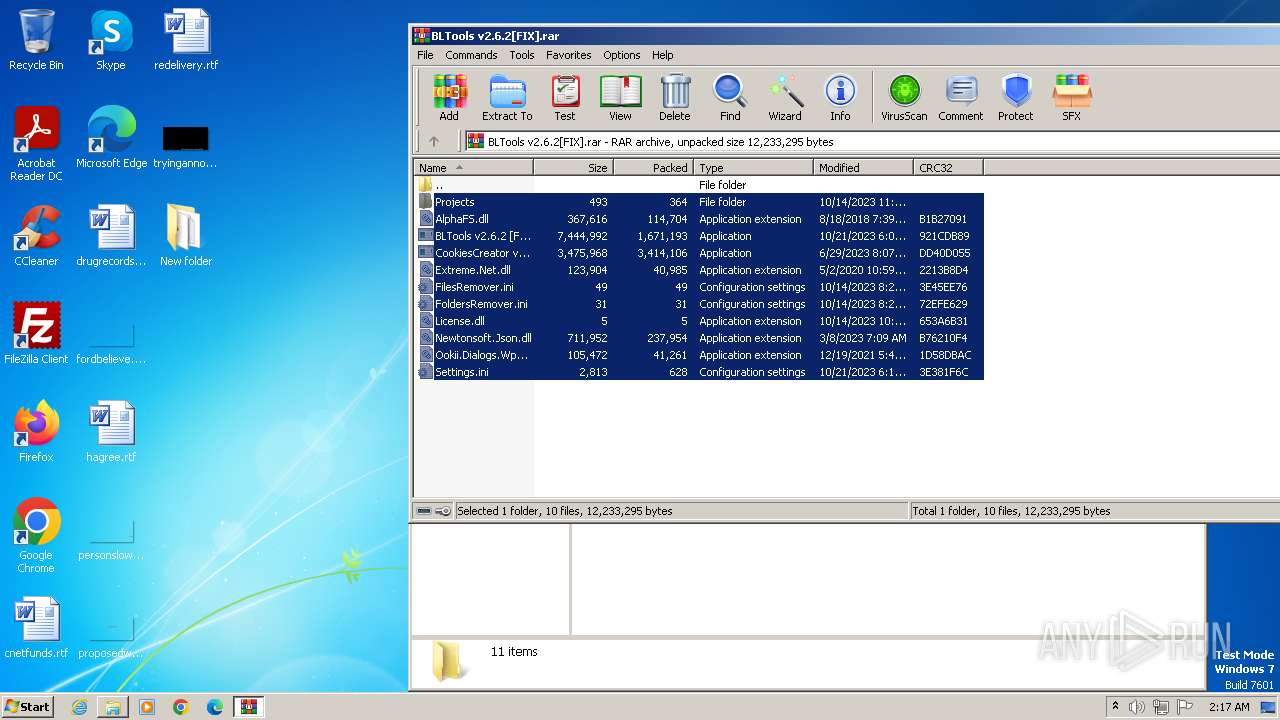
Task: Select BLTools v2.6.2 application file
Action: coord(699,236)
